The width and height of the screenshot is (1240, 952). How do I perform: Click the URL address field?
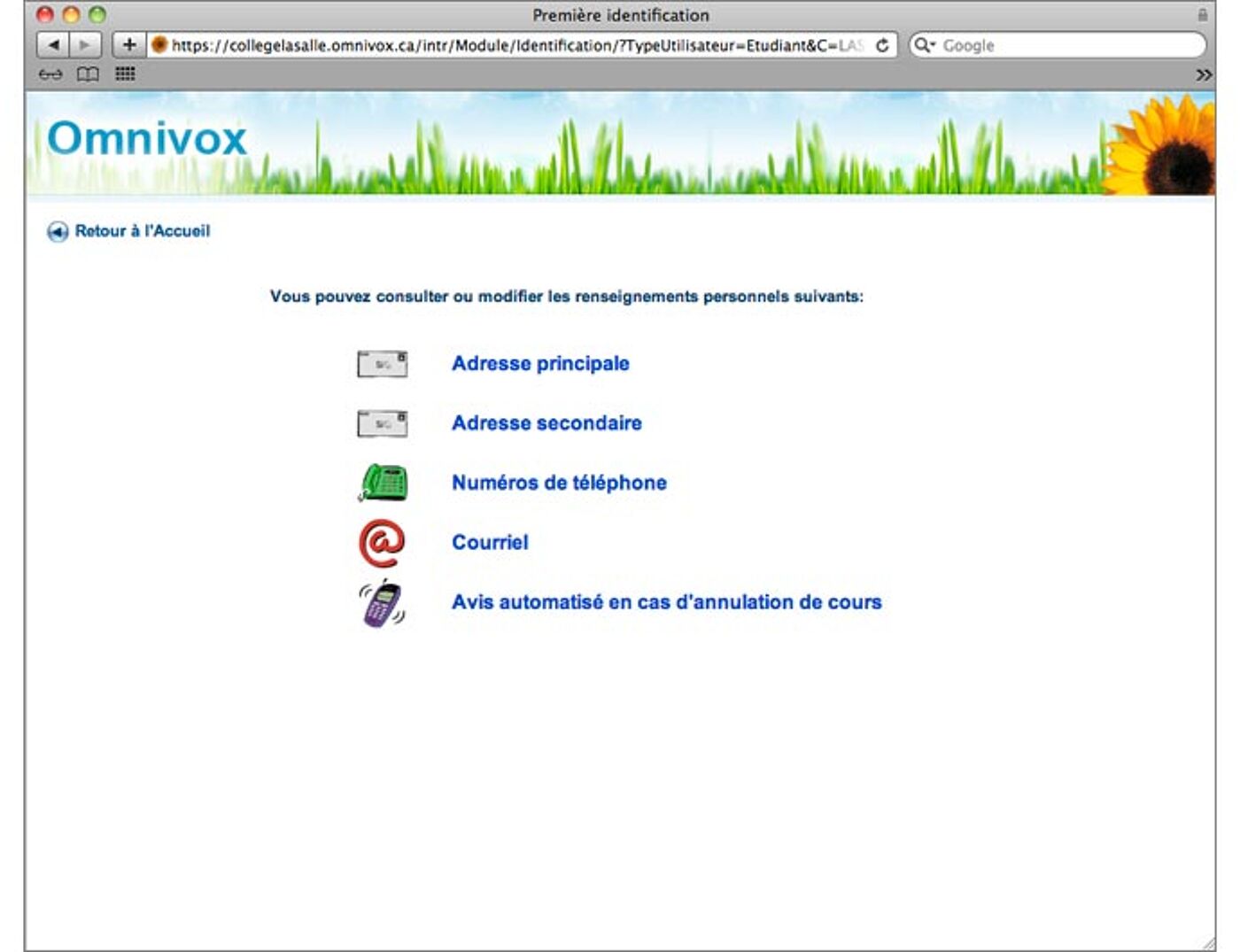523,45
